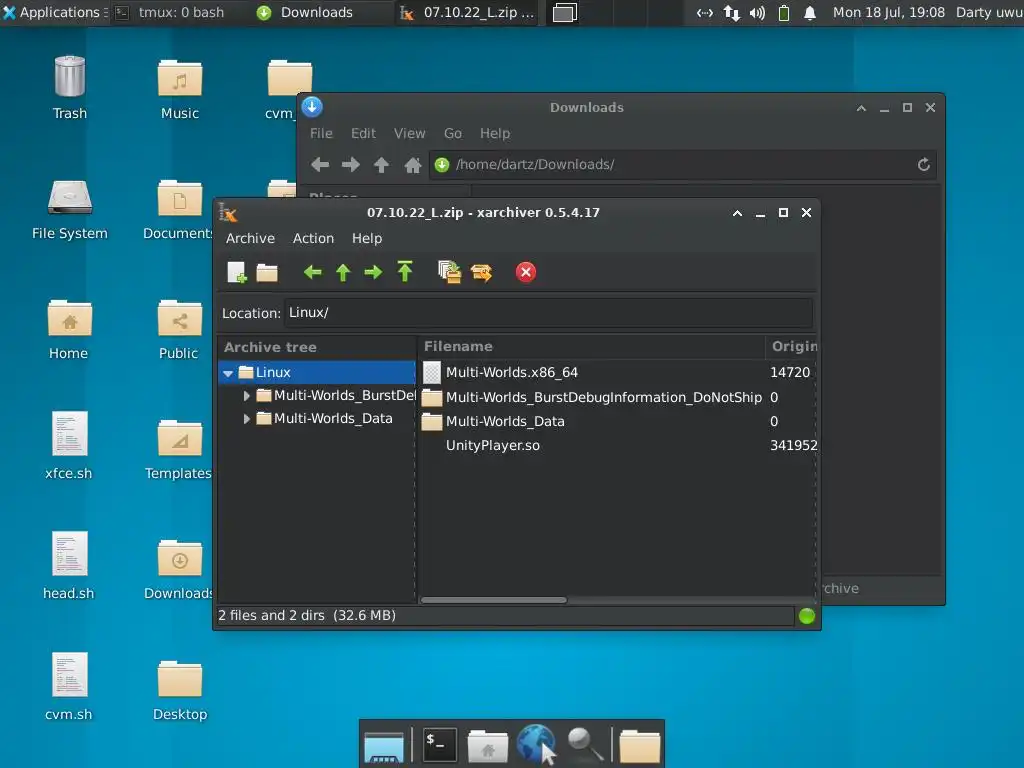Click the red Stop icon in xarchiver toolbar

[526, 272]
